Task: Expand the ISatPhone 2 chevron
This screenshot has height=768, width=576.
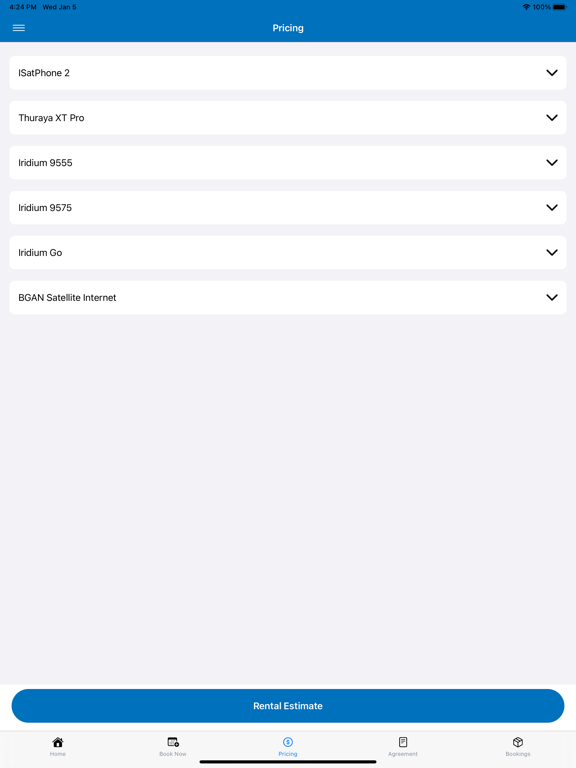Action: [x=552, y=73]
